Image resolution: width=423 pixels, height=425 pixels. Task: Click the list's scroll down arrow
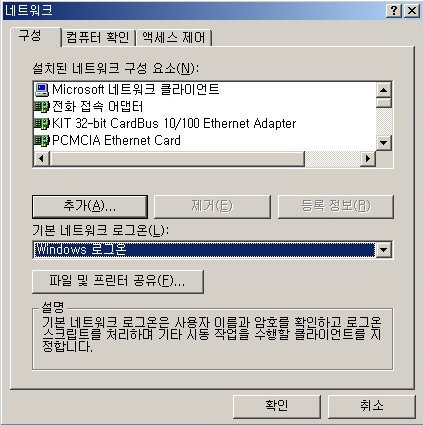(x=383, y=143)
